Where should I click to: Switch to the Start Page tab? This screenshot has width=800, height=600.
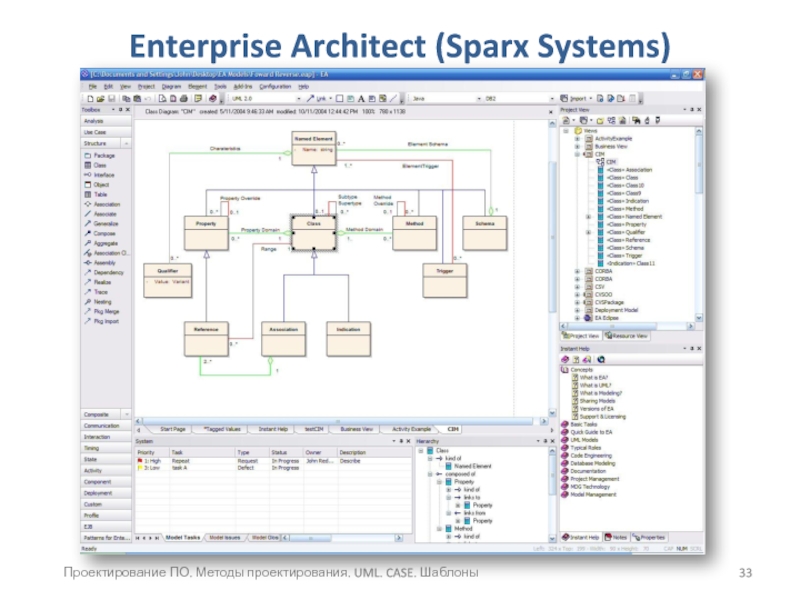(x=173, y=429)
